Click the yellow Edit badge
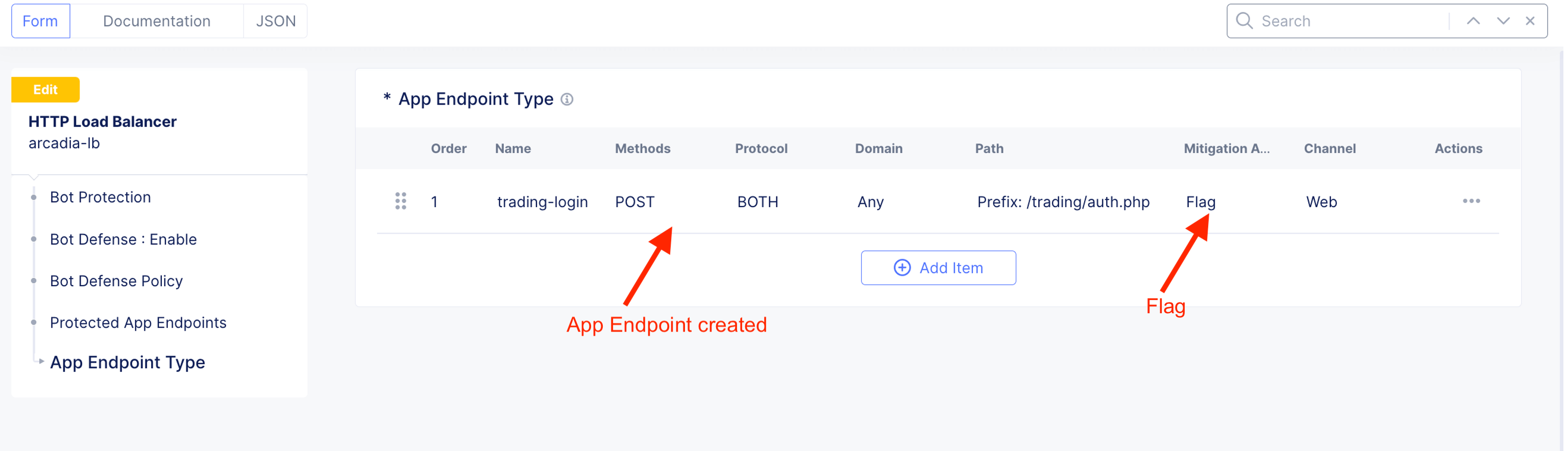 click(45, 90)
